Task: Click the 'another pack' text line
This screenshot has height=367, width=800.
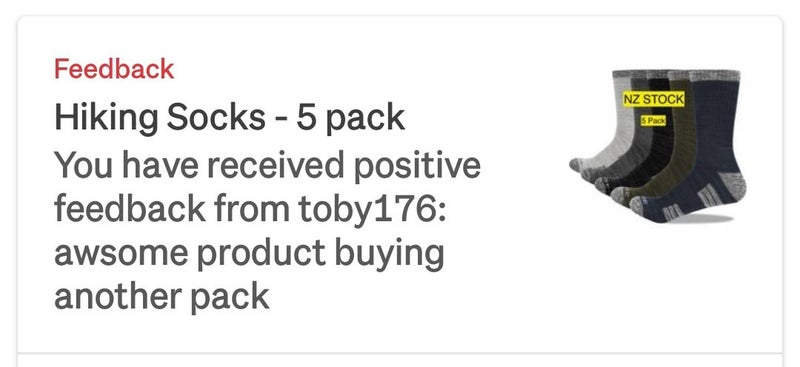Action: [161, 297]
